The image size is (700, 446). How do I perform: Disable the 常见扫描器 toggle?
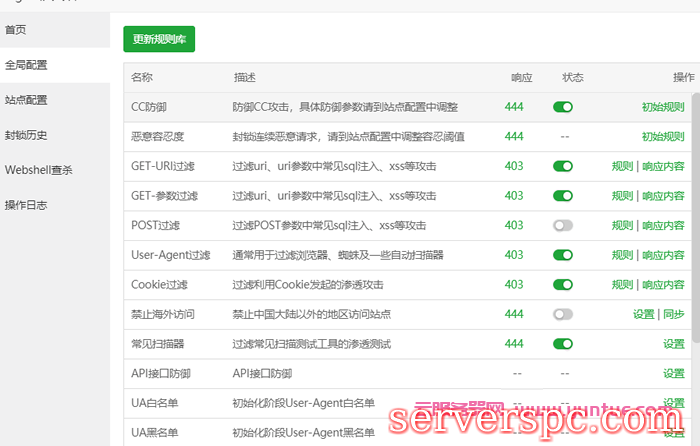pyautogui.click(x=563, y=344)
